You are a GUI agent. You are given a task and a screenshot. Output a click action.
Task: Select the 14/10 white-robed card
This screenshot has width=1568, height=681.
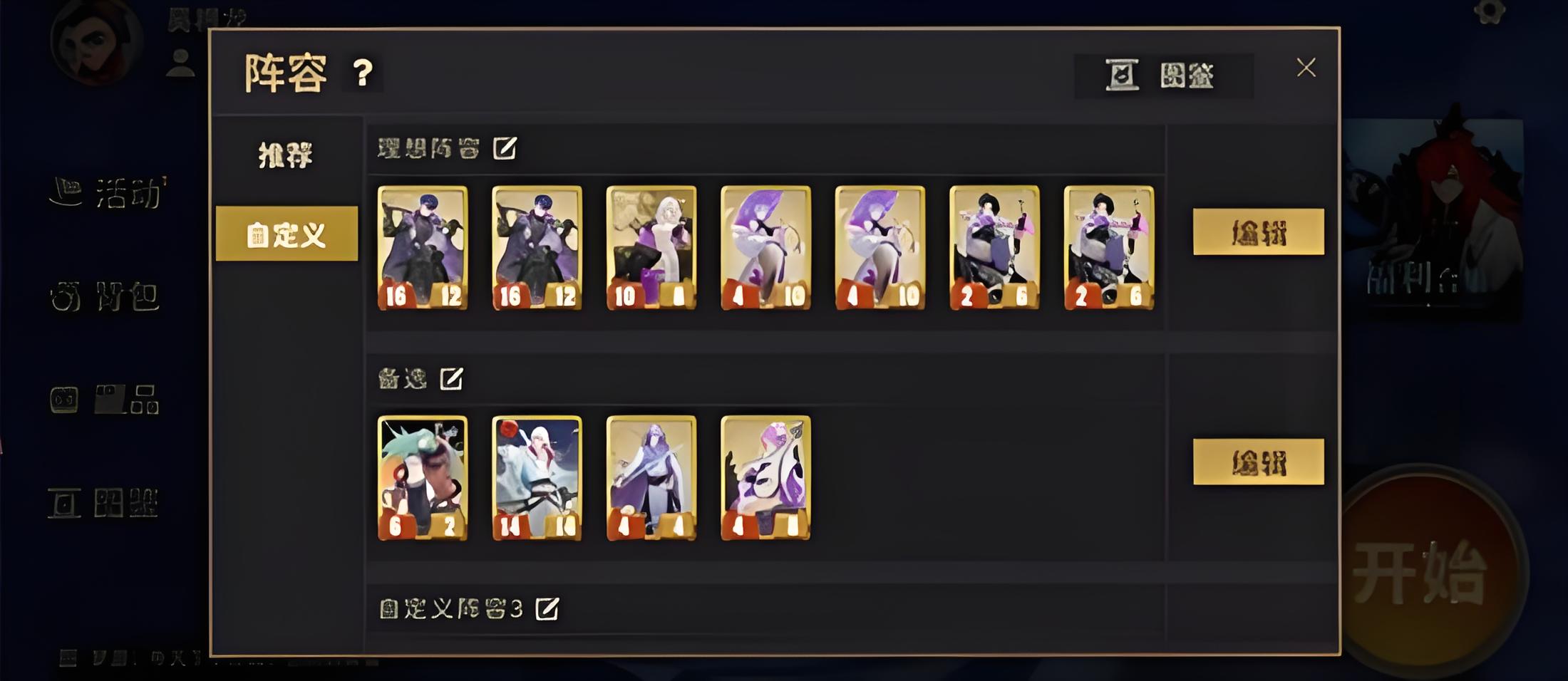tap(537, 478)
